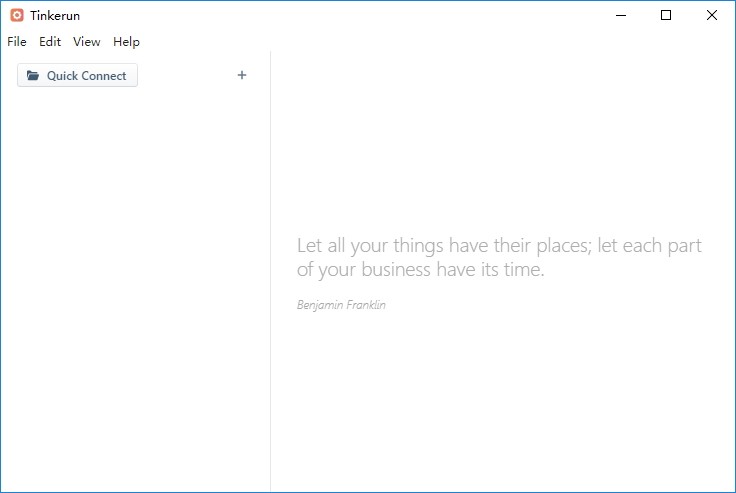Click blank space above the quote
This screenshot has width=736, height=493.
[x=500, y=150]
